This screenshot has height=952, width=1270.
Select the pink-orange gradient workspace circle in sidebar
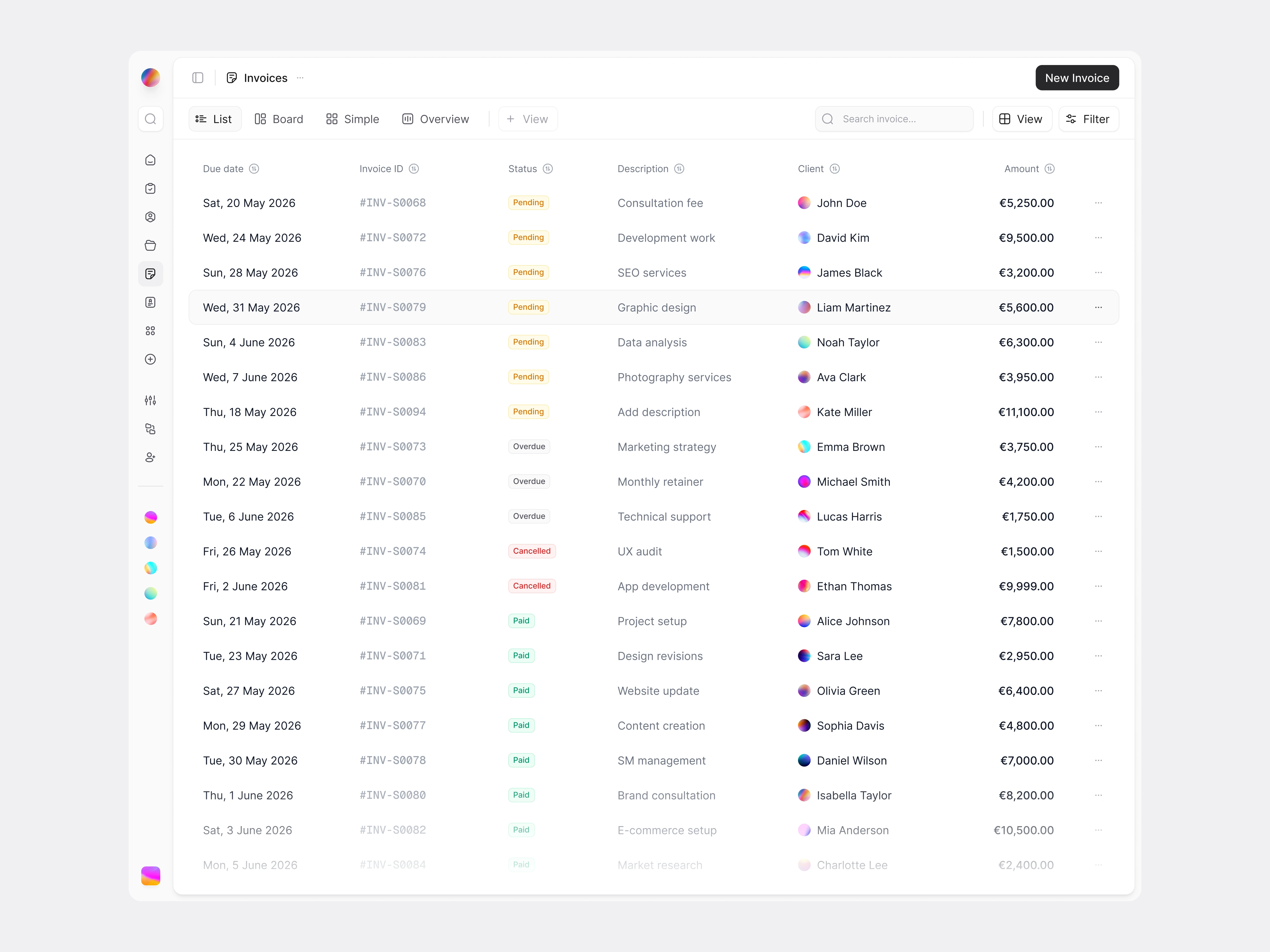coord(151,518)
